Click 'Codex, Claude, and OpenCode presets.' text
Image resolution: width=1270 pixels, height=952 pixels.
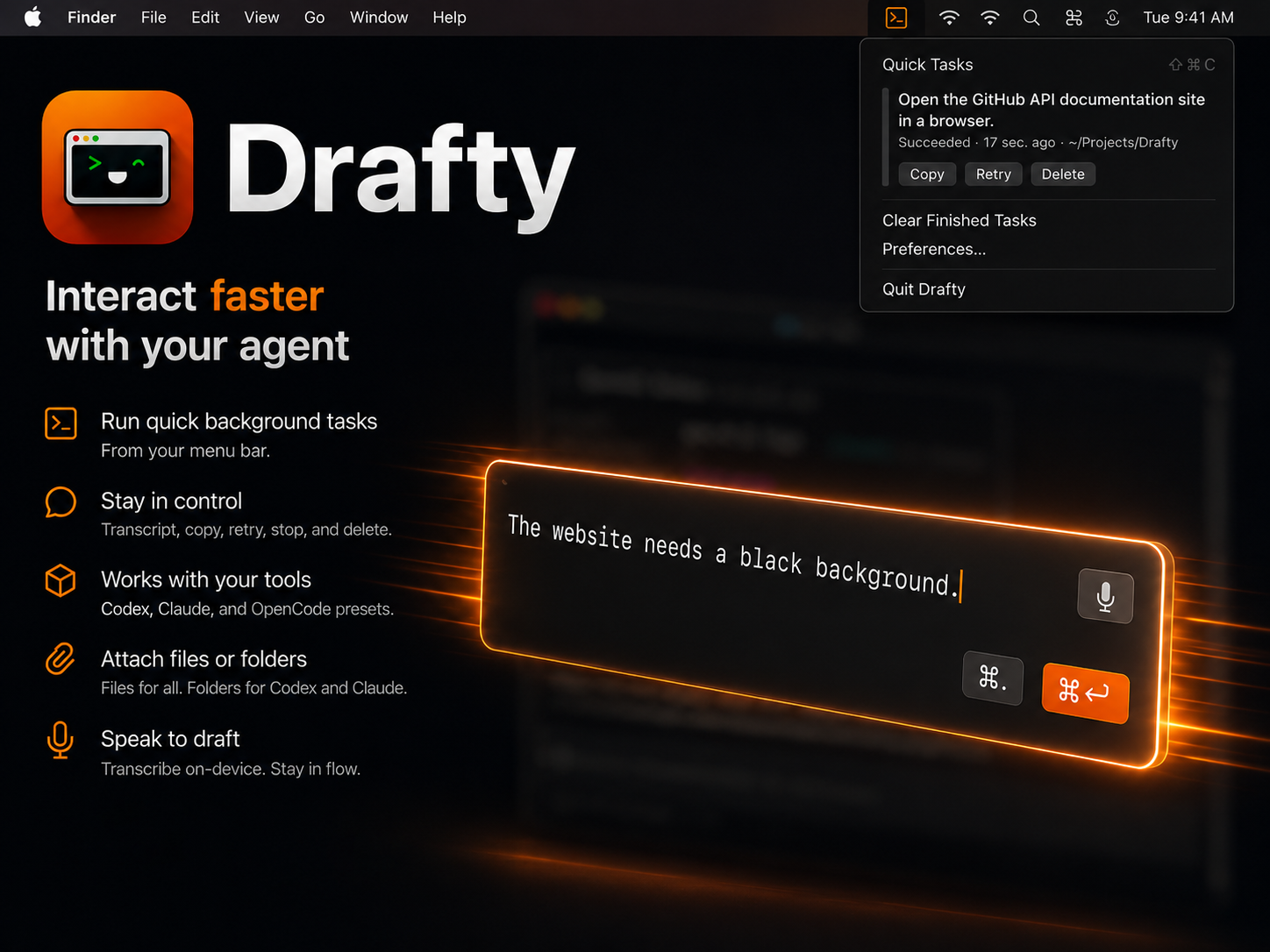tap(247, 609)
